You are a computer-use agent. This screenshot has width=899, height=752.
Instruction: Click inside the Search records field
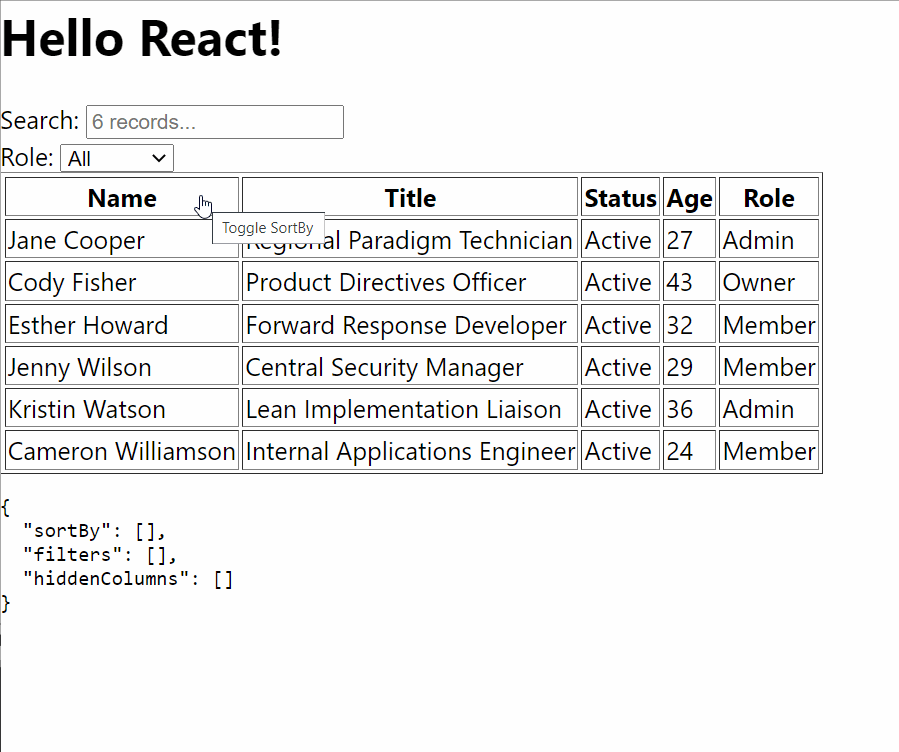(214, 121)
